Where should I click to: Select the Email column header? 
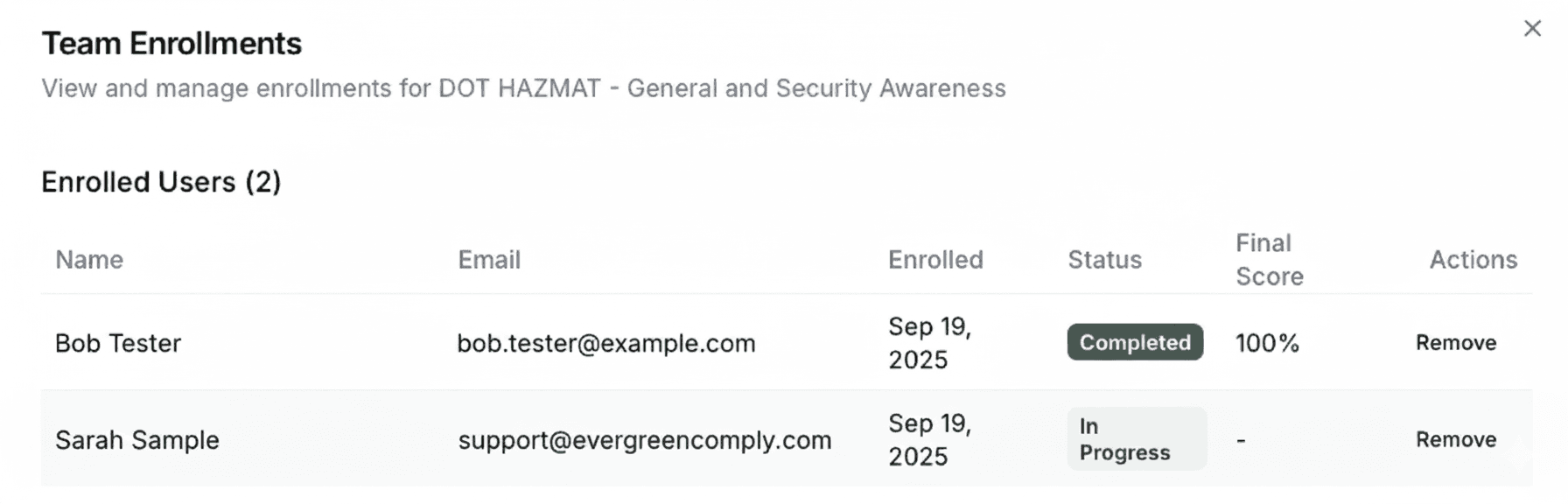coord(489,260)
